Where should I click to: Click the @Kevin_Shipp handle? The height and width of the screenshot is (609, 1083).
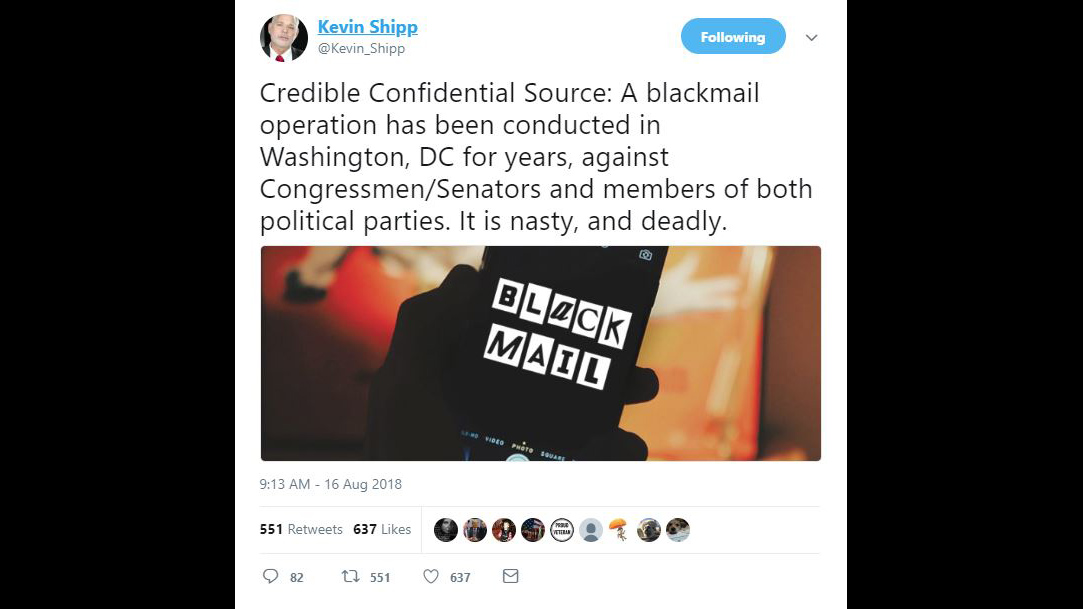[361, 48]
